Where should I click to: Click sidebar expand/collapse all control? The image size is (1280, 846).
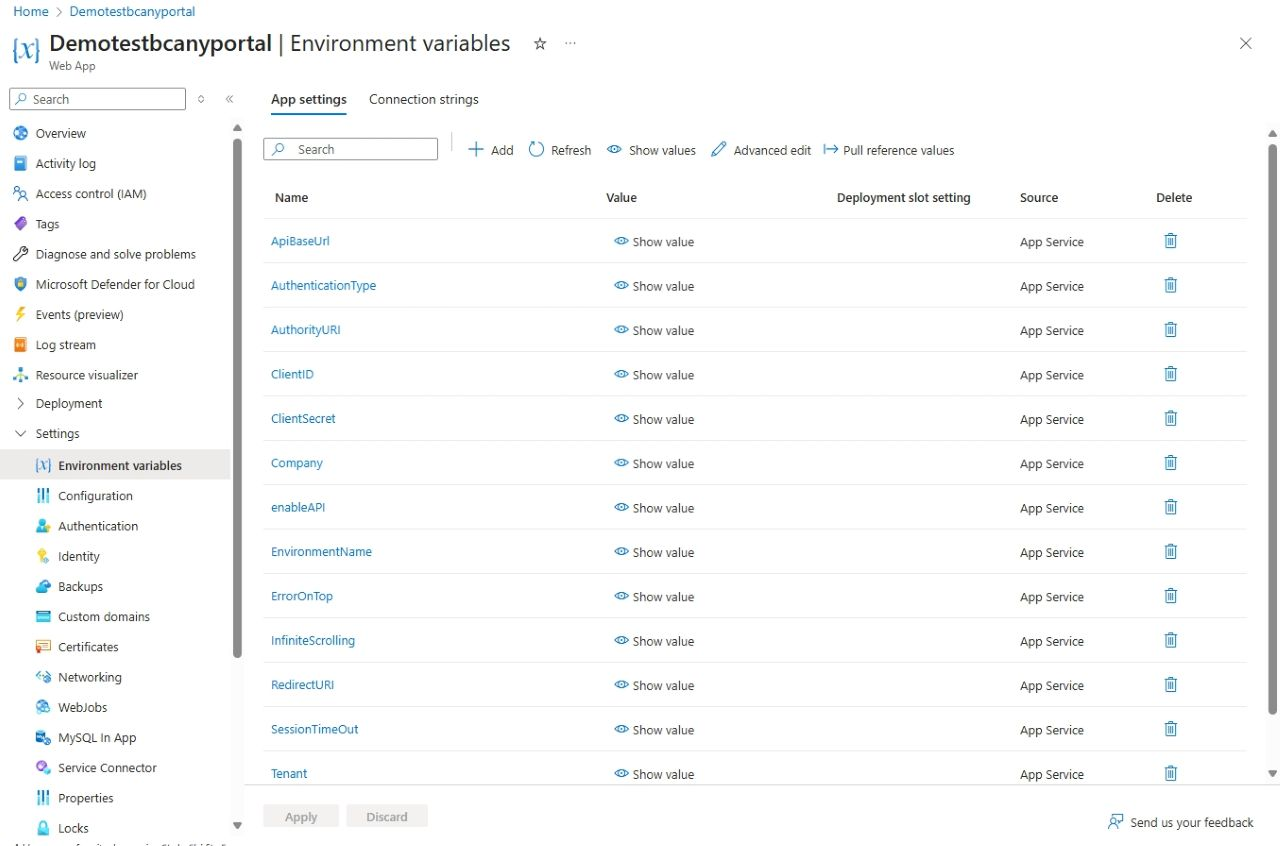[x=201, y=99]
